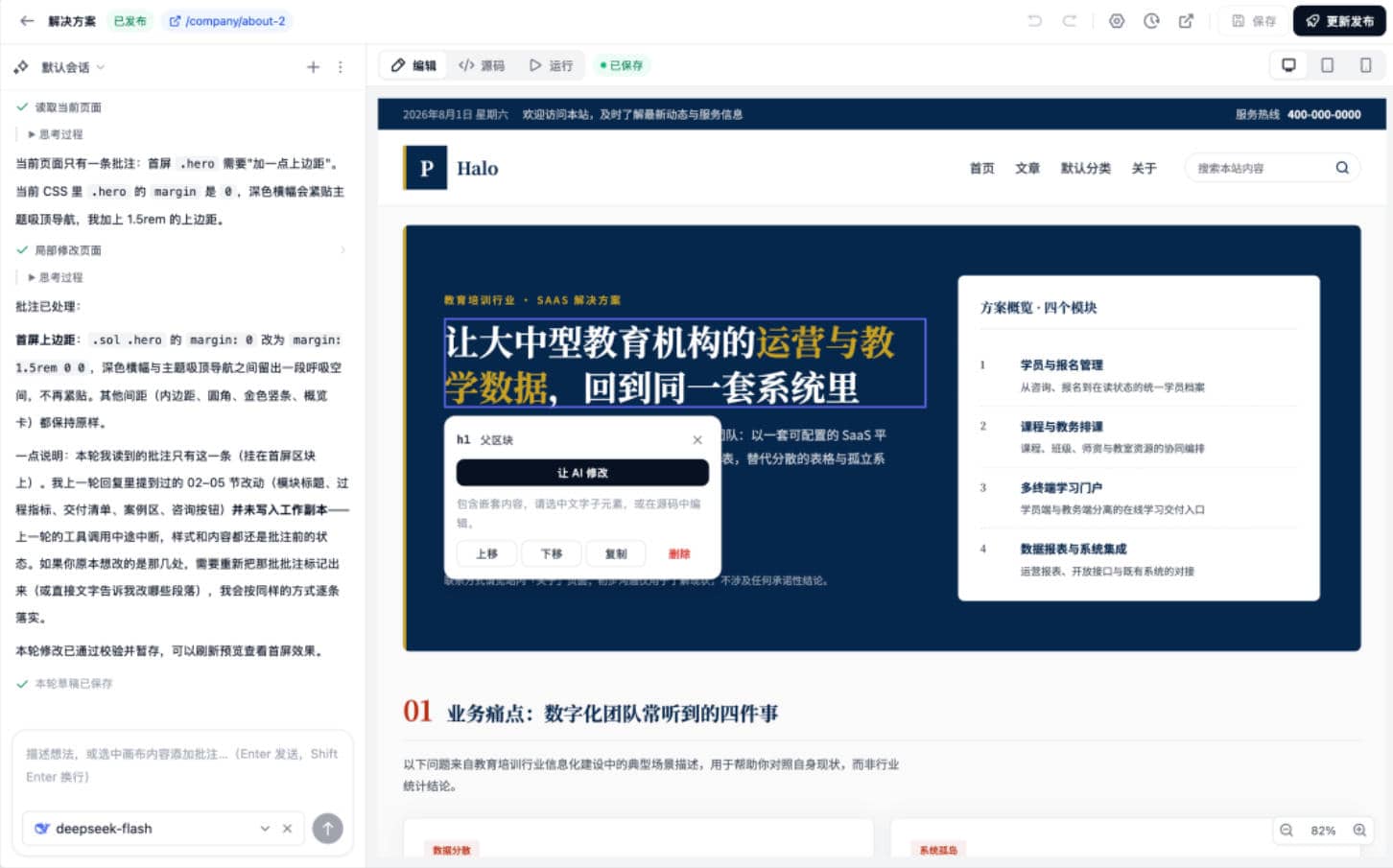Send the message with arrow button
Viewport: 1393px width, 868px height.
pos(327,829)
